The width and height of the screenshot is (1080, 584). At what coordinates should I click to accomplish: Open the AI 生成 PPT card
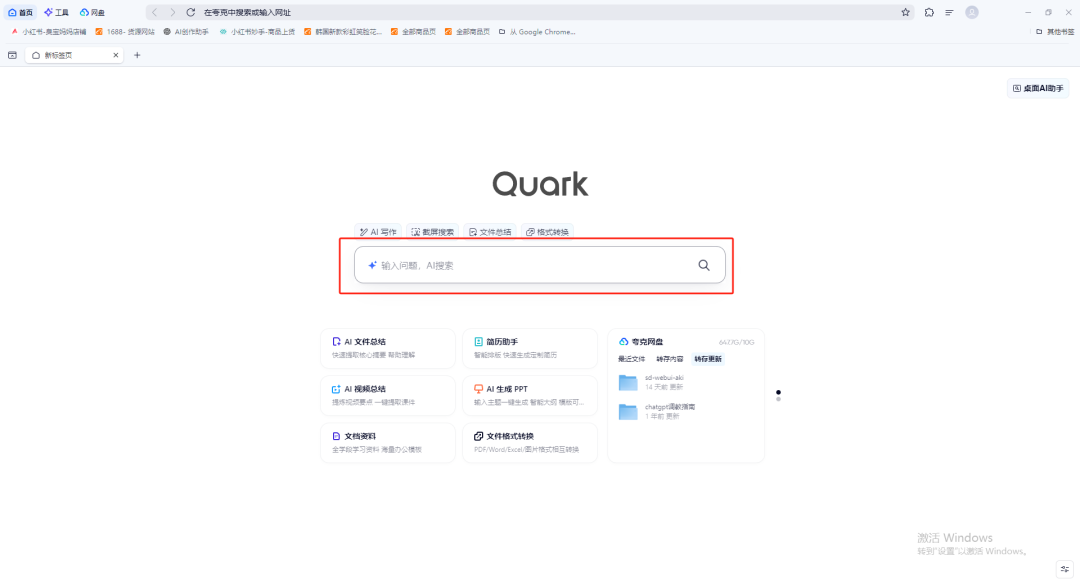[x=530, y=395]
